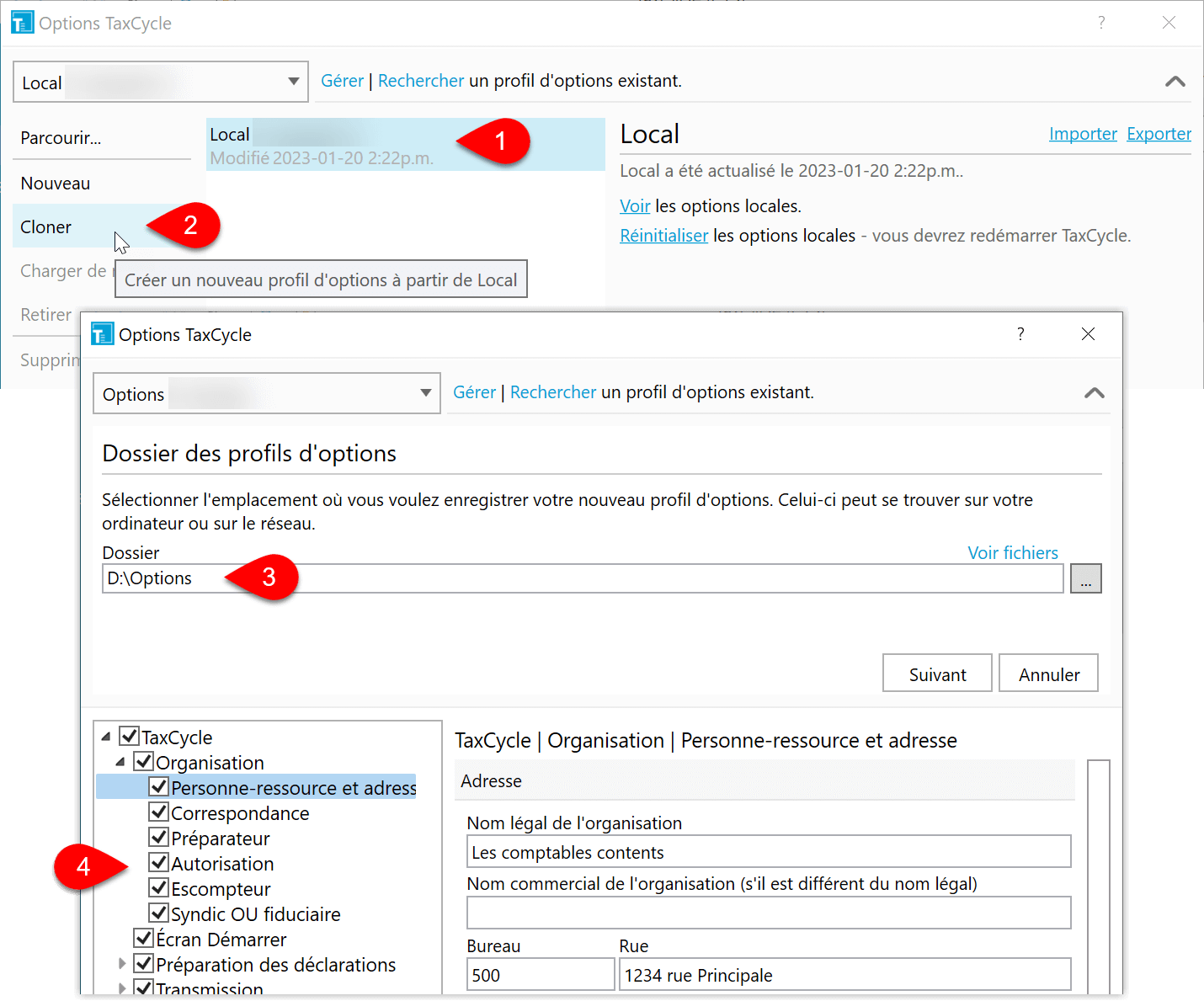Toggle the Autorisation checkbox
Image resolution: width=1204 pixels, height=1001 pixels.
[x=158, y=862]
